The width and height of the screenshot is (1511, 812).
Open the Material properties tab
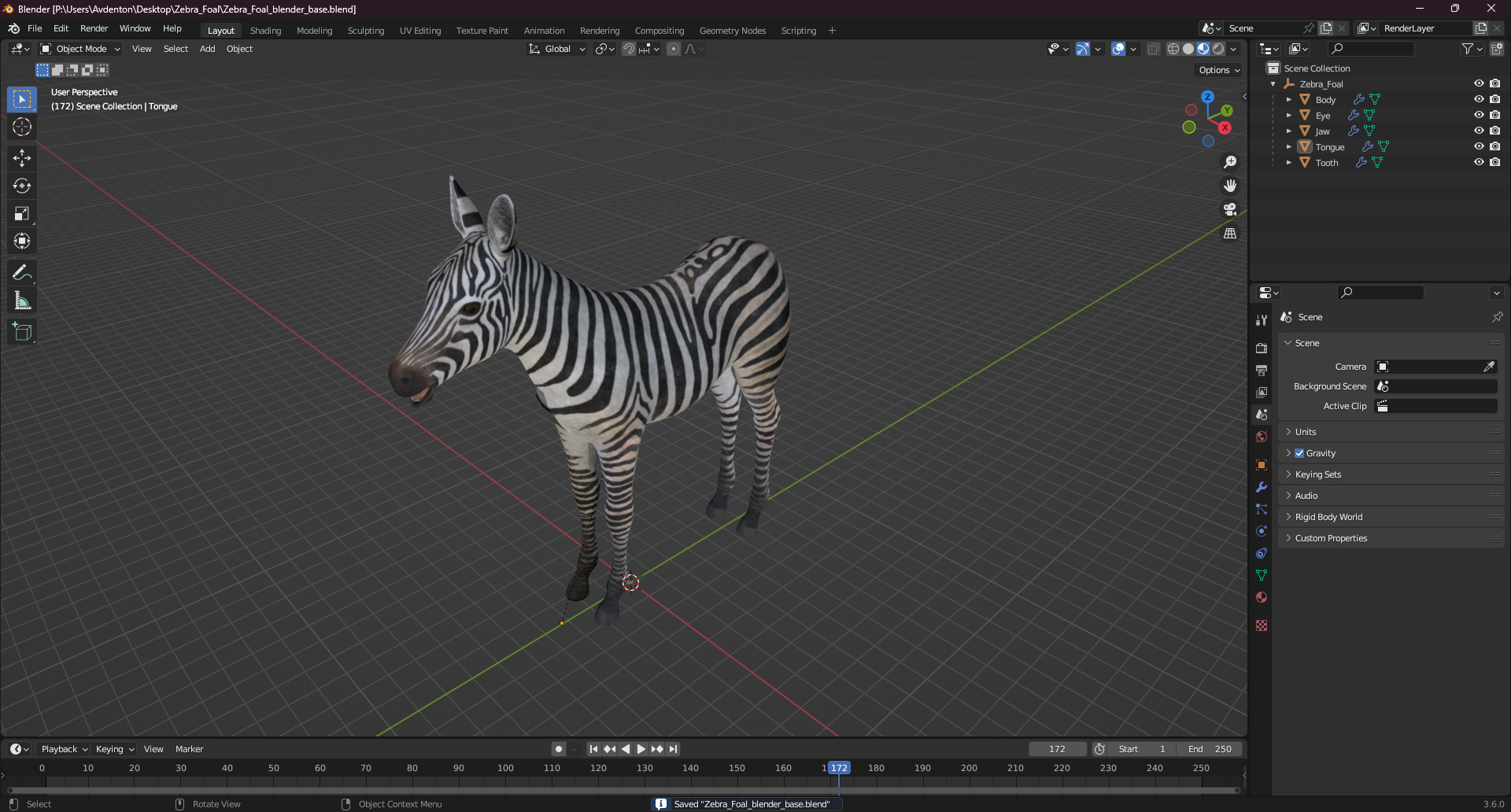[x=1262, y=597]
